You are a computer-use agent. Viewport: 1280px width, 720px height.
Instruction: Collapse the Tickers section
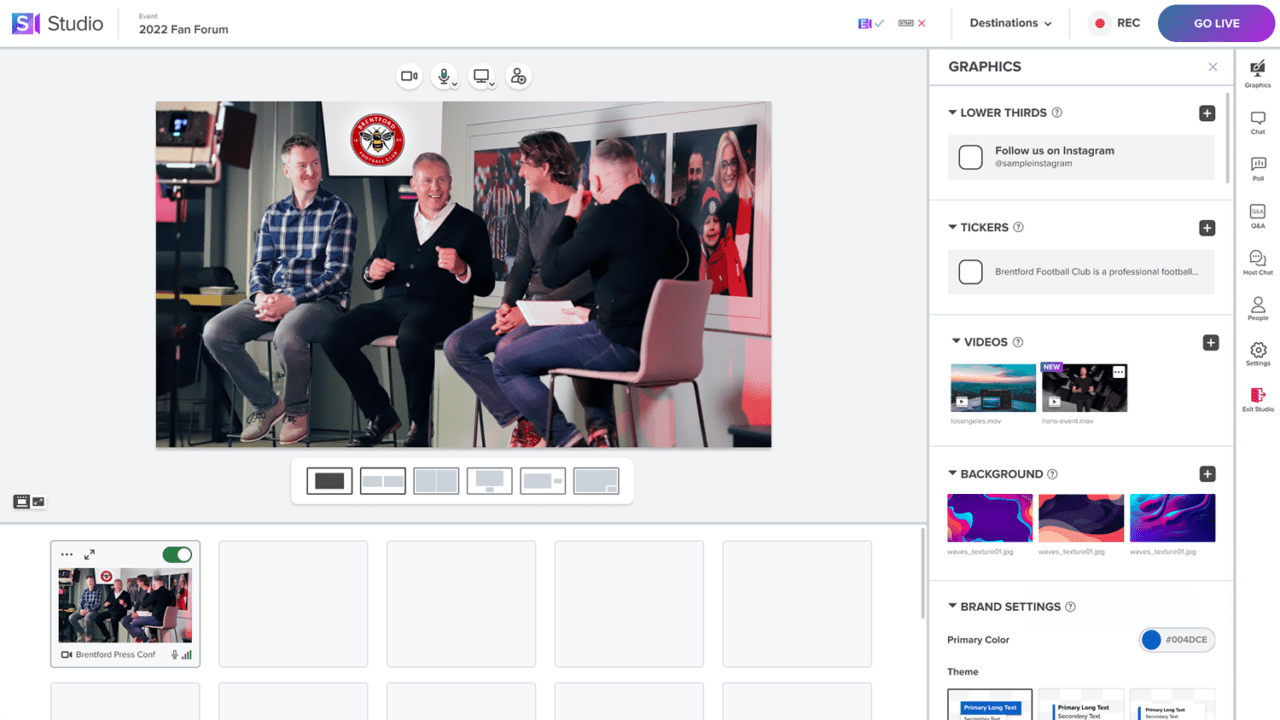point(953,228)
